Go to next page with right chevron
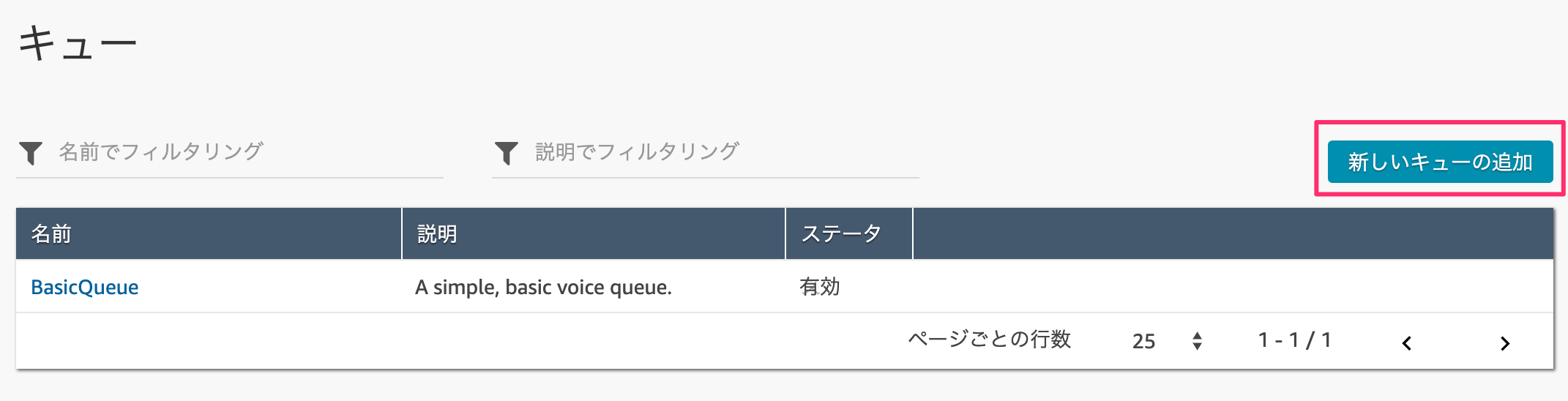Screen dimensions: 1568x401 pos(1504,343)
